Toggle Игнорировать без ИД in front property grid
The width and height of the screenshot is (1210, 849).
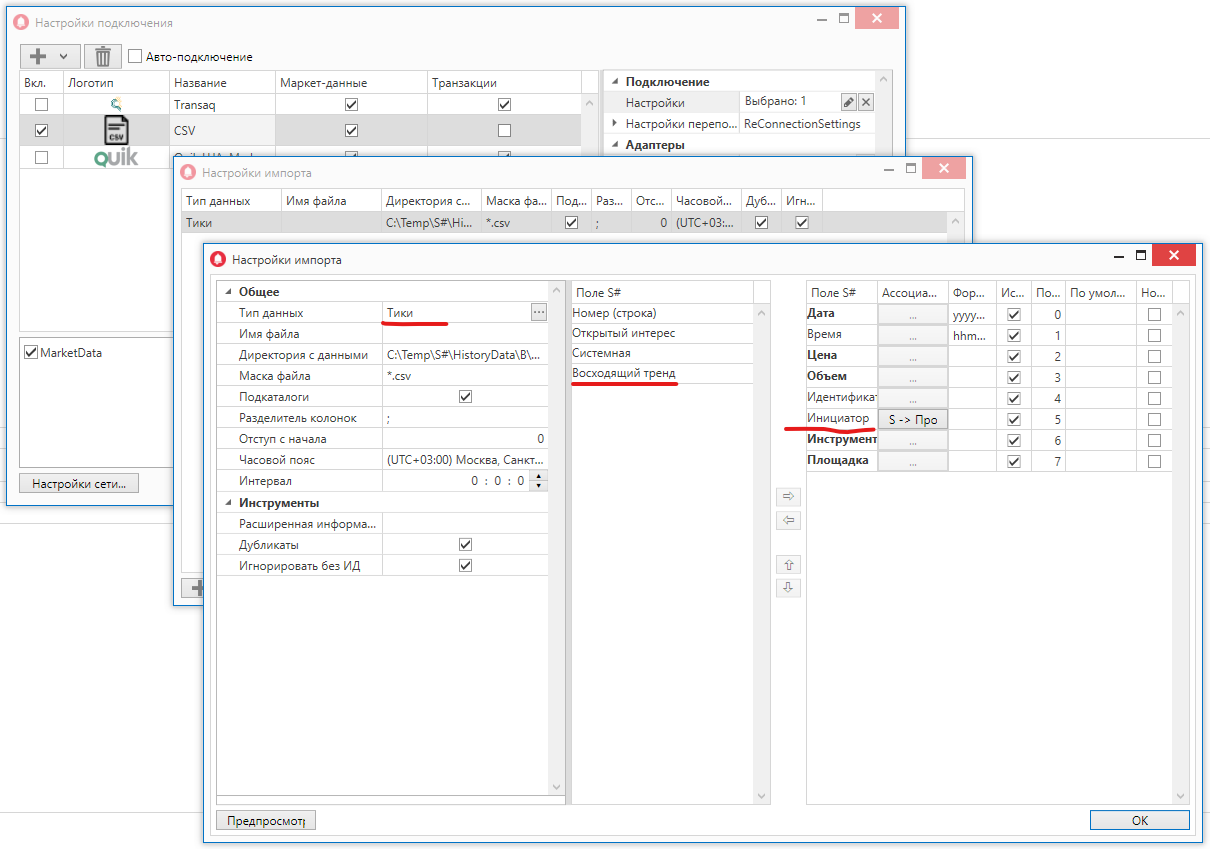[x=465, y=566]
